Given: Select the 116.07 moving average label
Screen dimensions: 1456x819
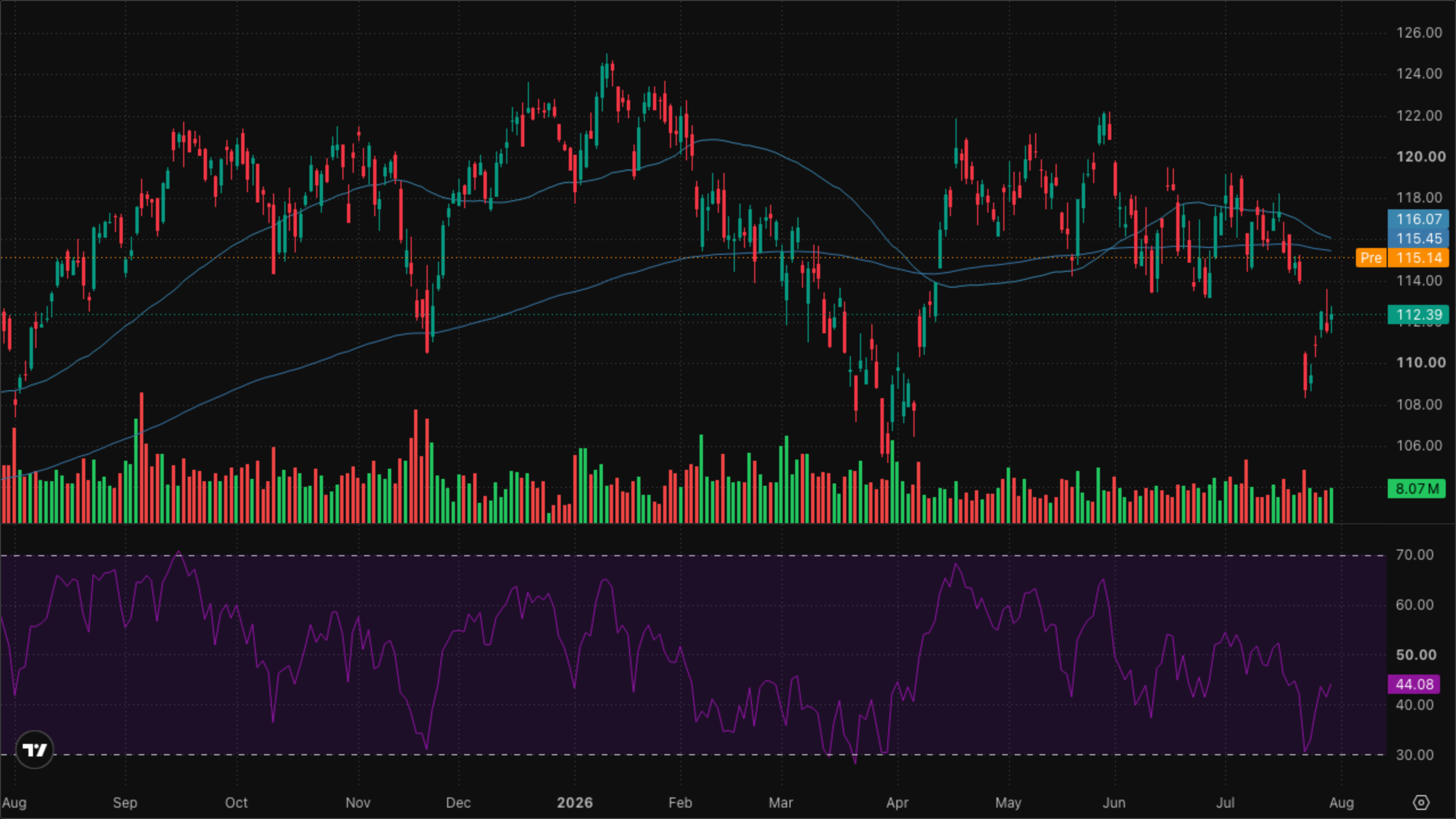Looking at the screenshot, I should [x=1418, y=219].
